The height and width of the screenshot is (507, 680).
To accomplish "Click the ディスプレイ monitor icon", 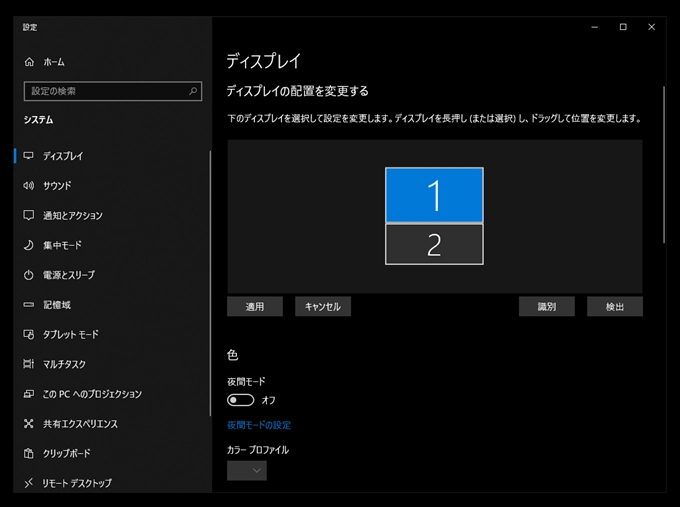I will click(29, 156).
